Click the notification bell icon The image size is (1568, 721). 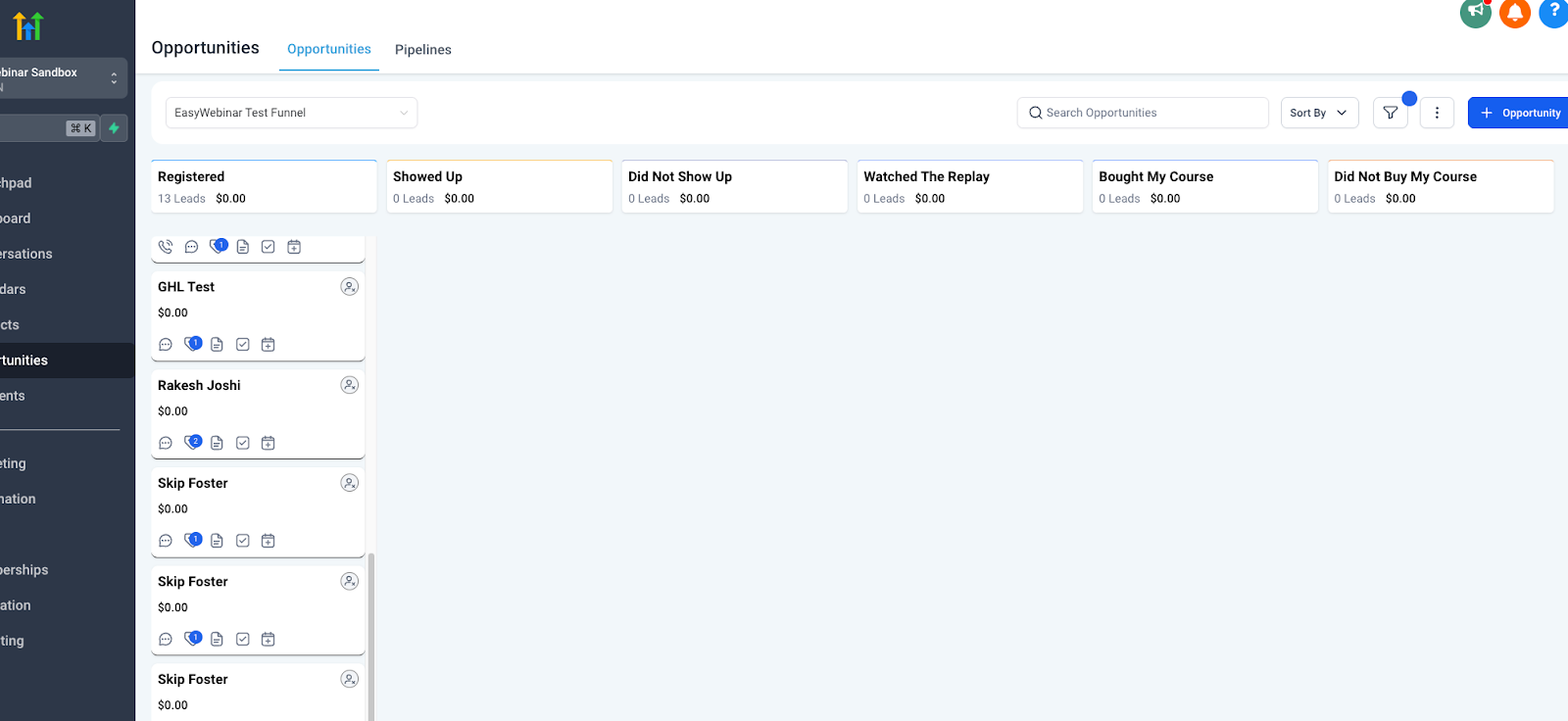pyautogui.click(x=1514, y=13)
